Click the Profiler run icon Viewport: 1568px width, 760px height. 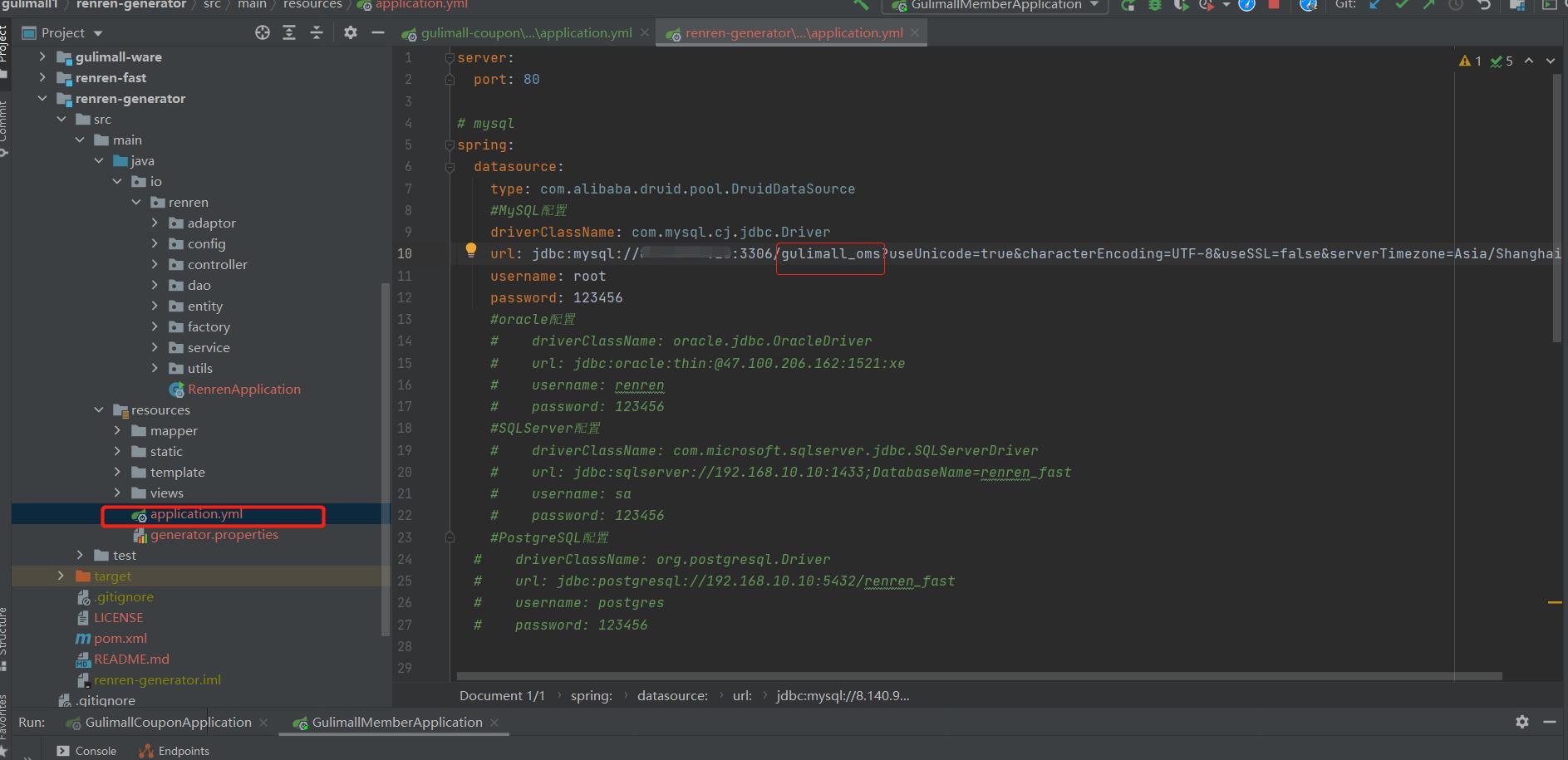pos(1207,5)
